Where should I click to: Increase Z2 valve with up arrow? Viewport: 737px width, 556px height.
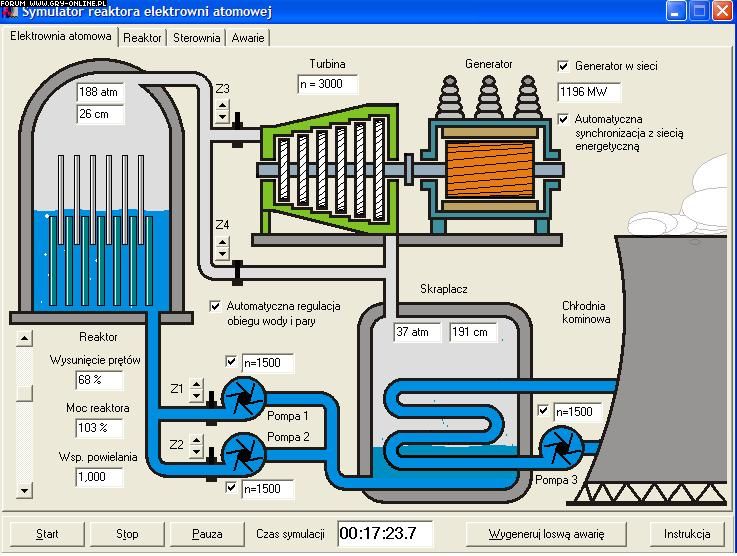tap(196, 440)
